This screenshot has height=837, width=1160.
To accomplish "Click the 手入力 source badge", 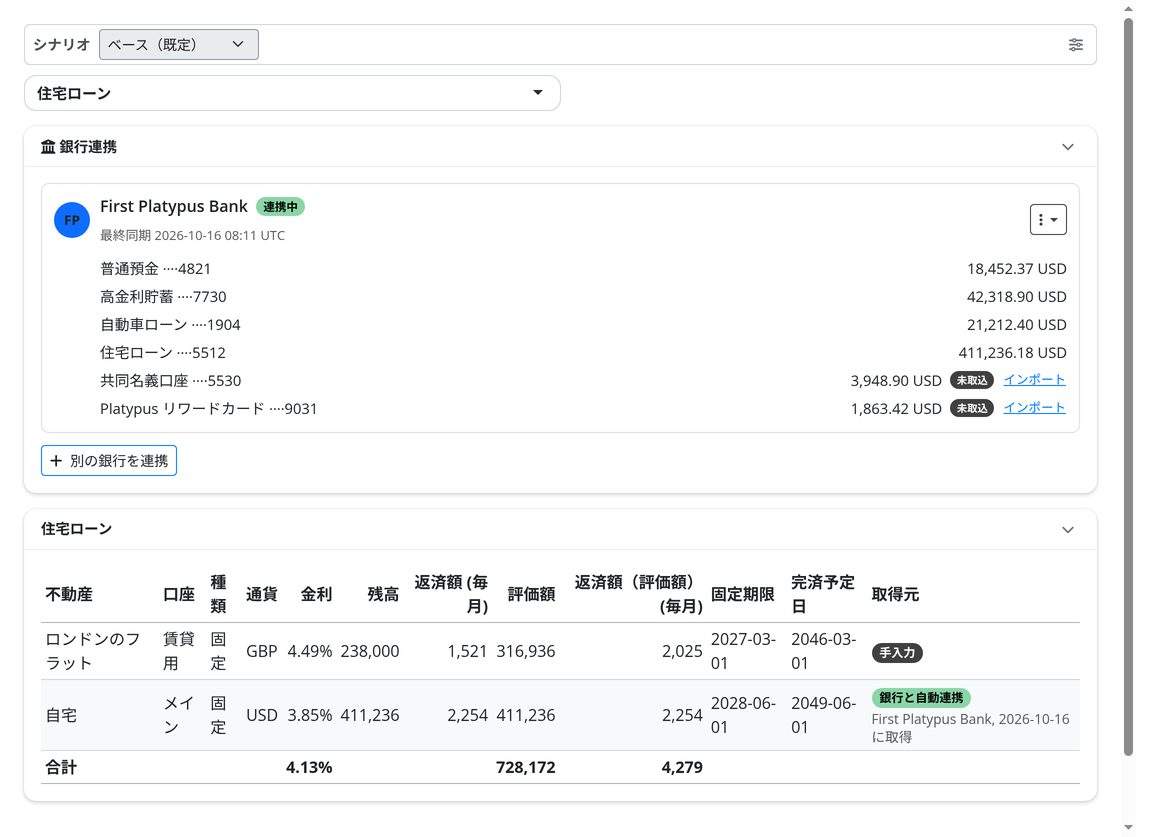I will point(897,653).
